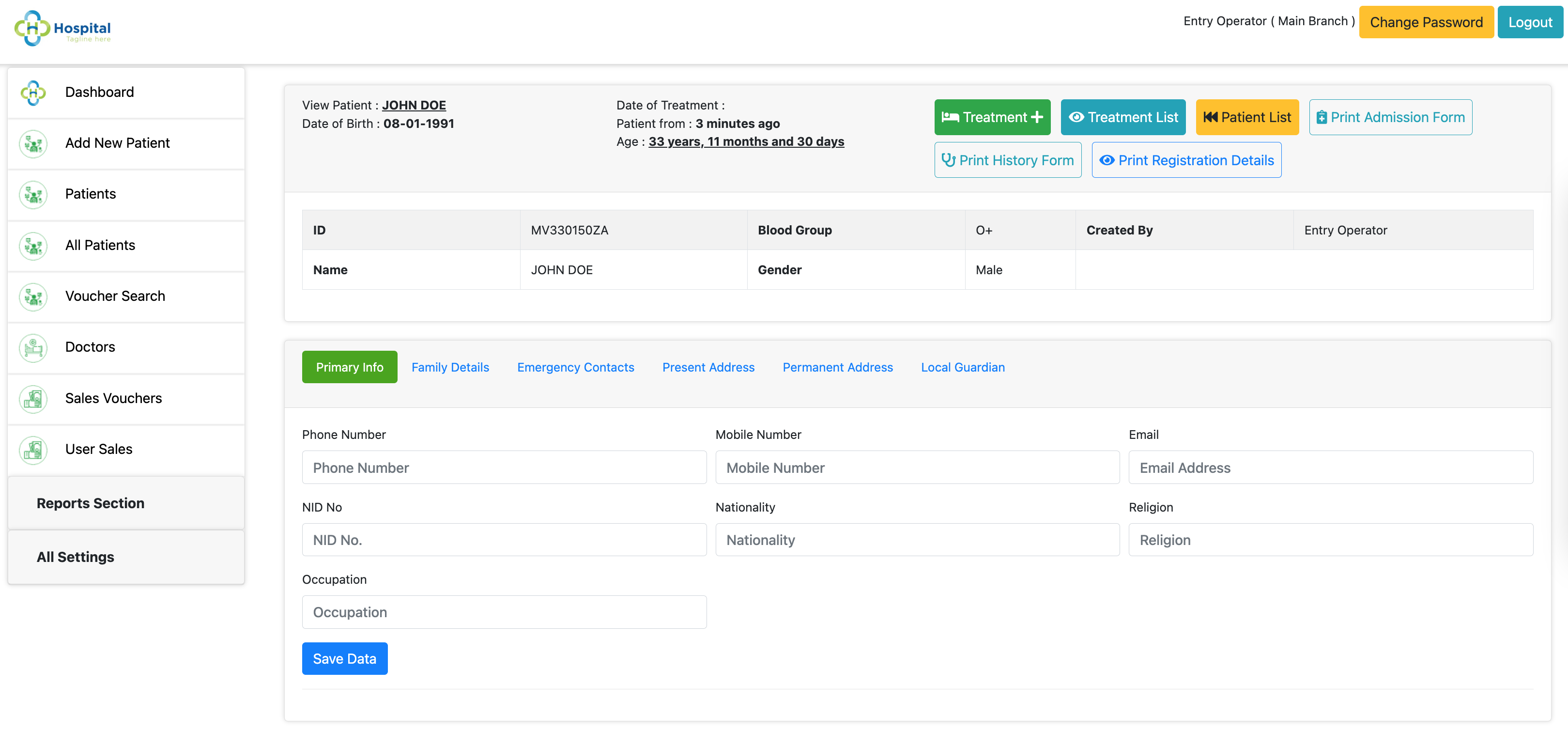
Task: Focus the Occupation field
Action: click(504, 612)
